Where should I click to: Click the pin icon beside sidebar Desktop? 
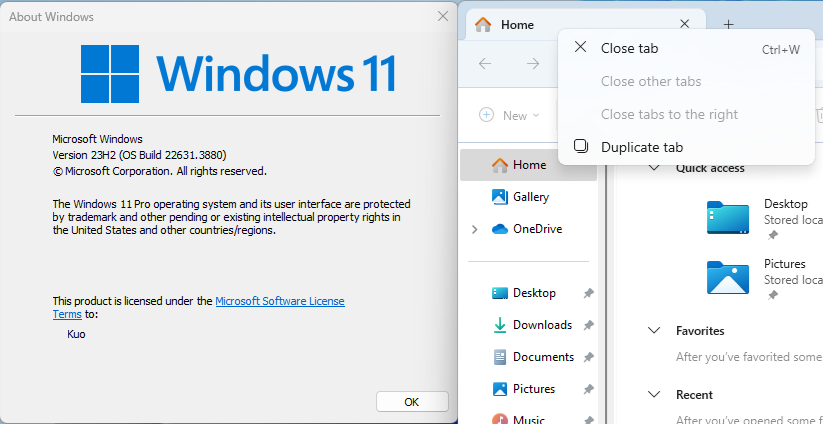point(588,293)
